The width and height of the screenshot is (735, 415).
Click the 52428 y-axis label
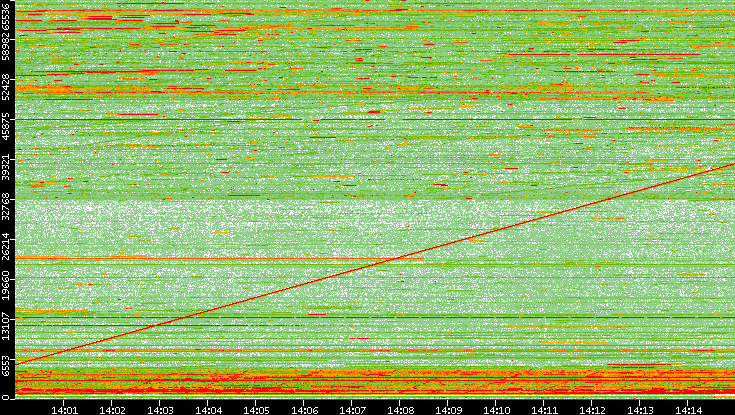click(6, 86)
